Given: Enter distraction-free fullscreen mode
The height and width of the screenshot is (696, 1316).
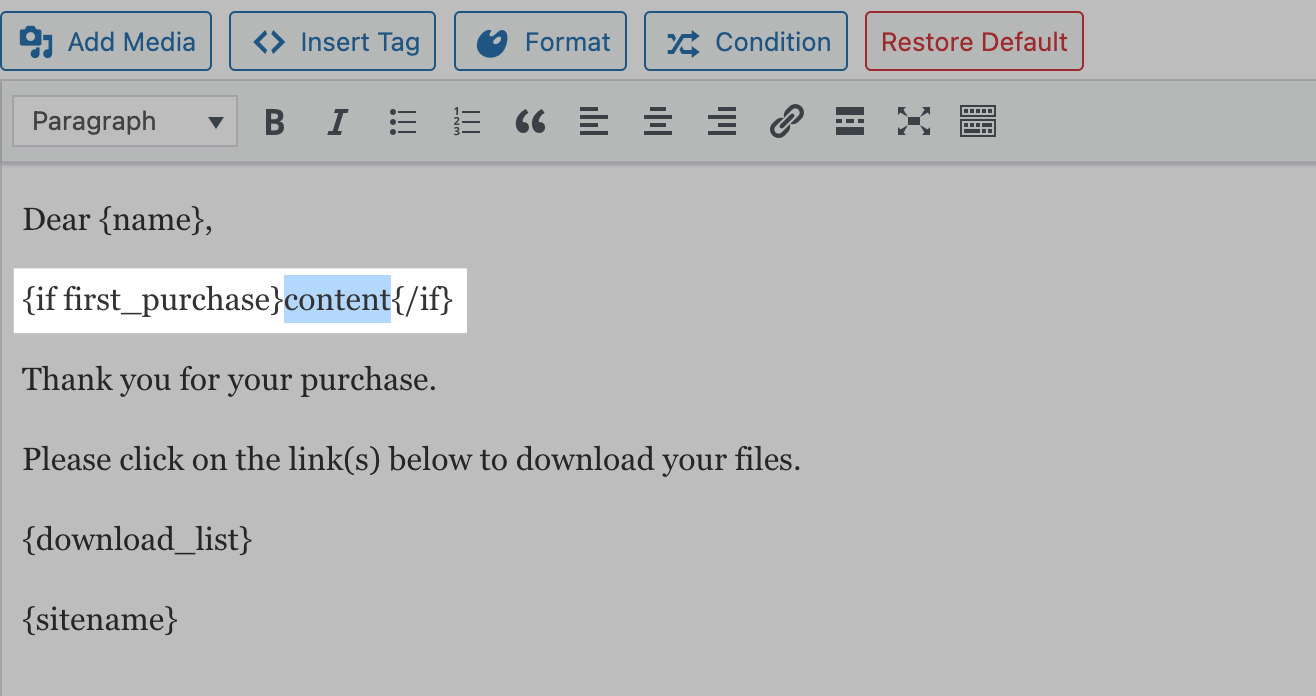Looking at the screenshot, I should pos(914,121).
